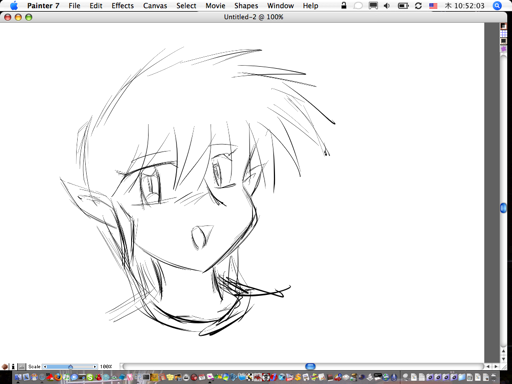Click the Scale slider left arrow button

click(x=45, y=367)
